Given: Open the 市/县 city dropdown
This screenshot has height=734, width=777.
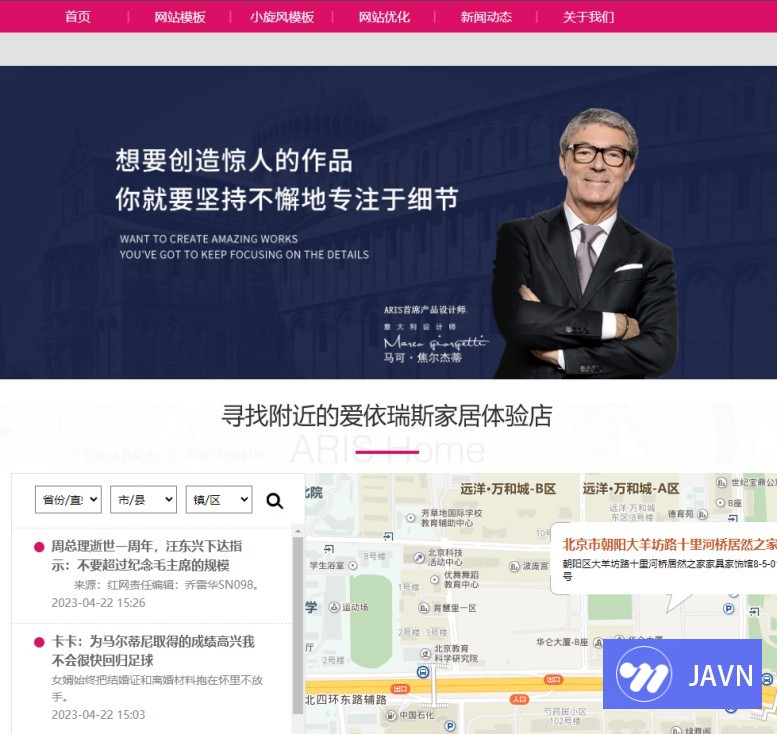Looking at the screenshot, I should (143, 500).
